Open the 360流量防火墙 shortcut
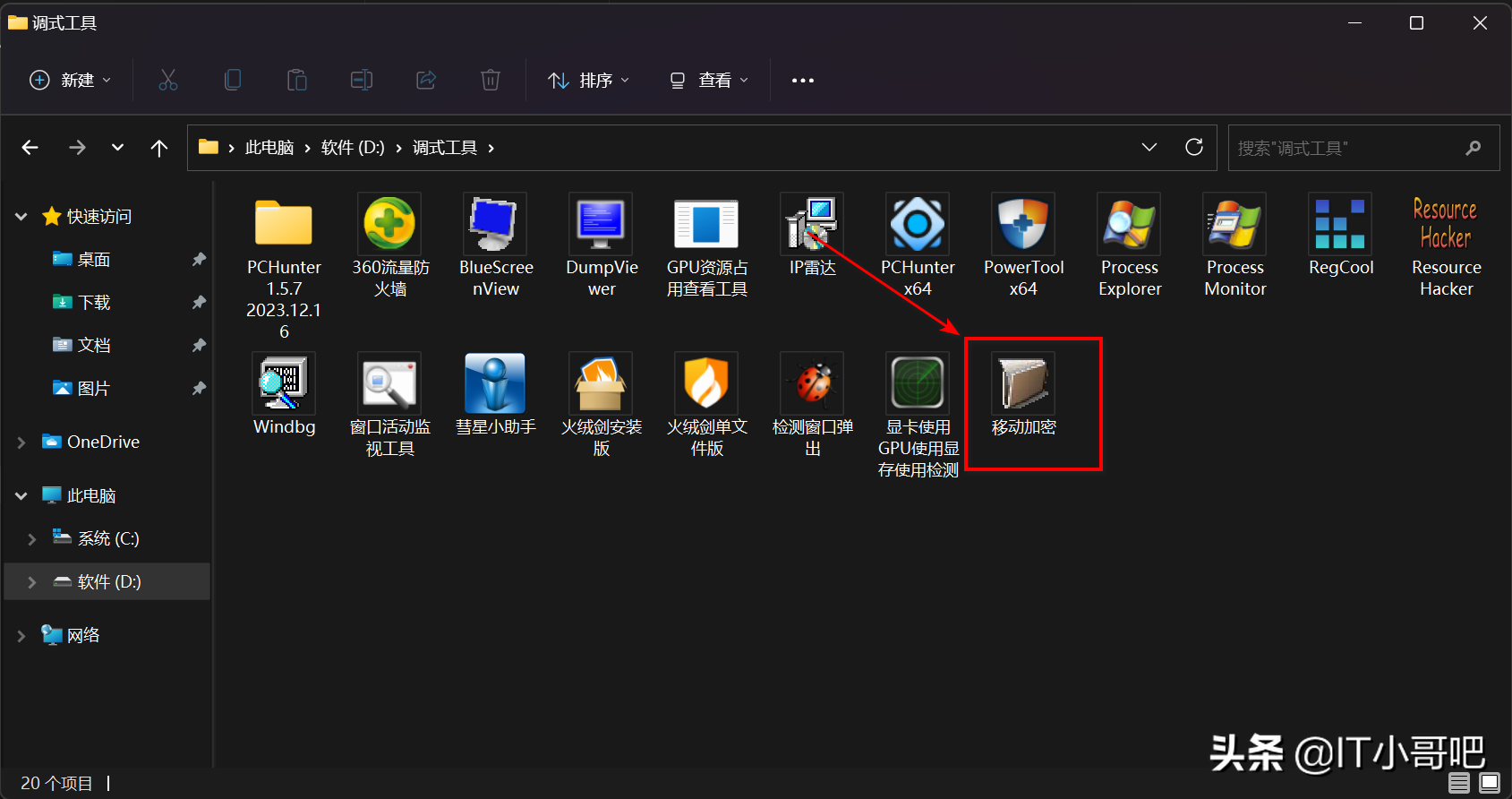This screenshot has width=1512, height=799. tap(389, 225)
